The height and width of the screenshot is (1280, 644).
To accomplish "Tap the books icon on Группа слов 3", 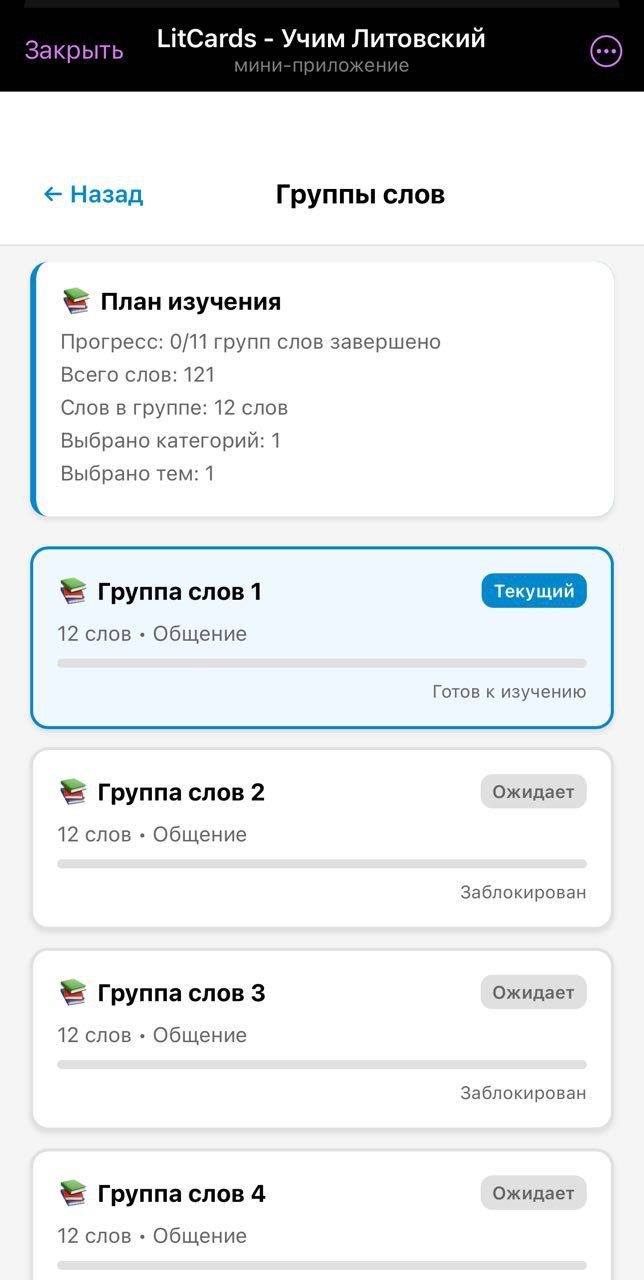I will tap(72, 992).
